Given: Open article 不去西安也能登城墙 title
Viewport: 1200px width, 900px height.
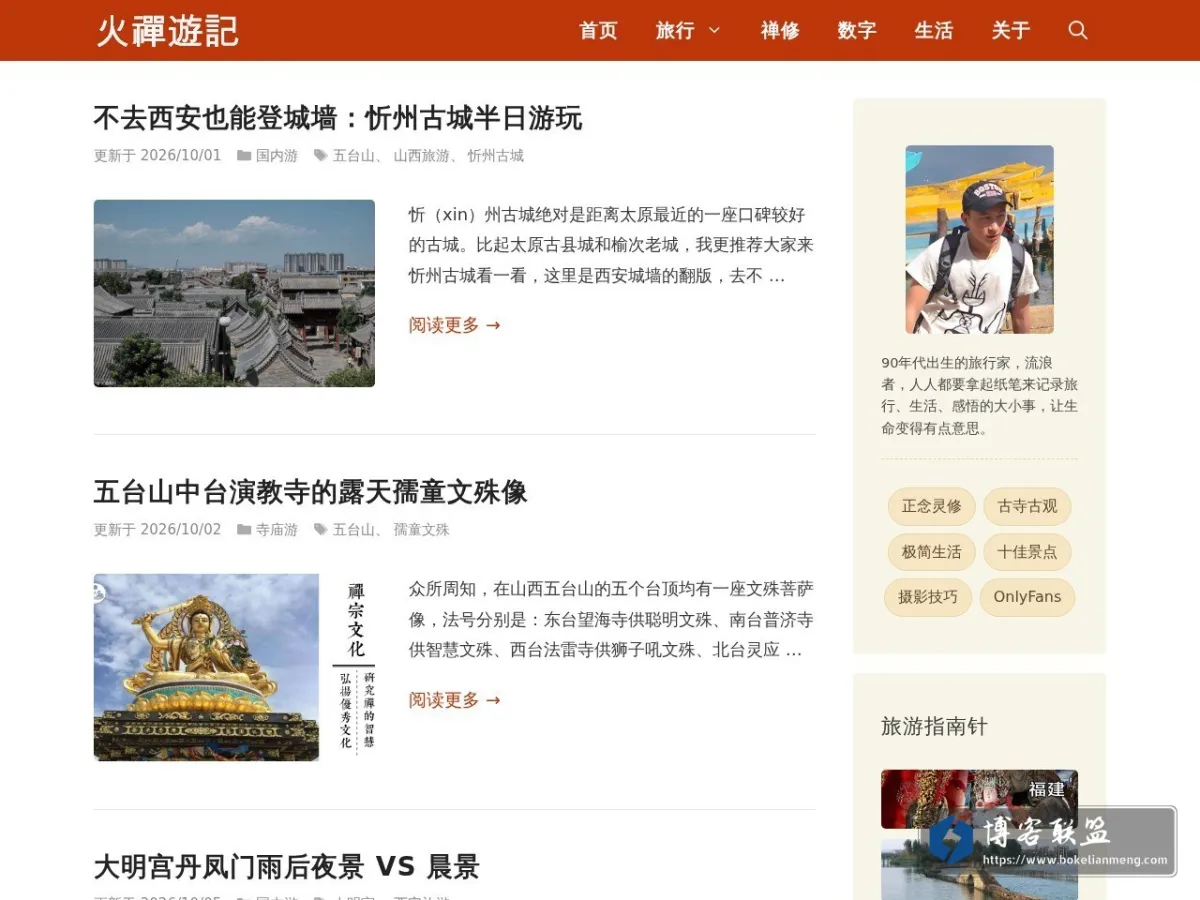Looking at the screenshot, I should point(337,118).
